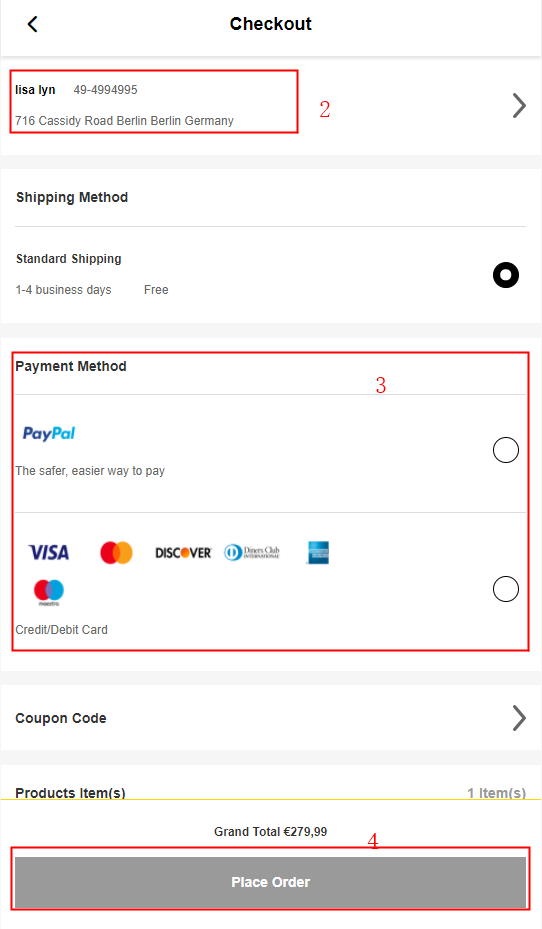
Task: Choose Credit/Debit Card radio button
Action: pos(506,589)
